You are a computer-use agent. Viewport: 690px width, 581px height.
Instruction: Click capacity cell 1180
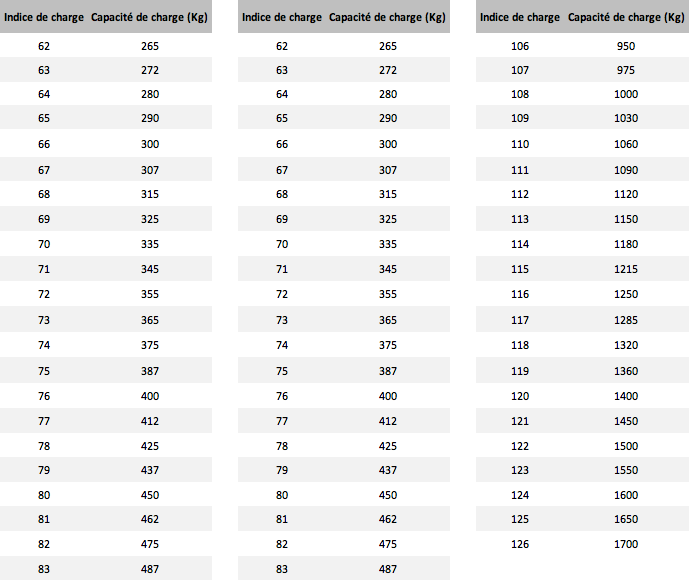pos(626,244)
